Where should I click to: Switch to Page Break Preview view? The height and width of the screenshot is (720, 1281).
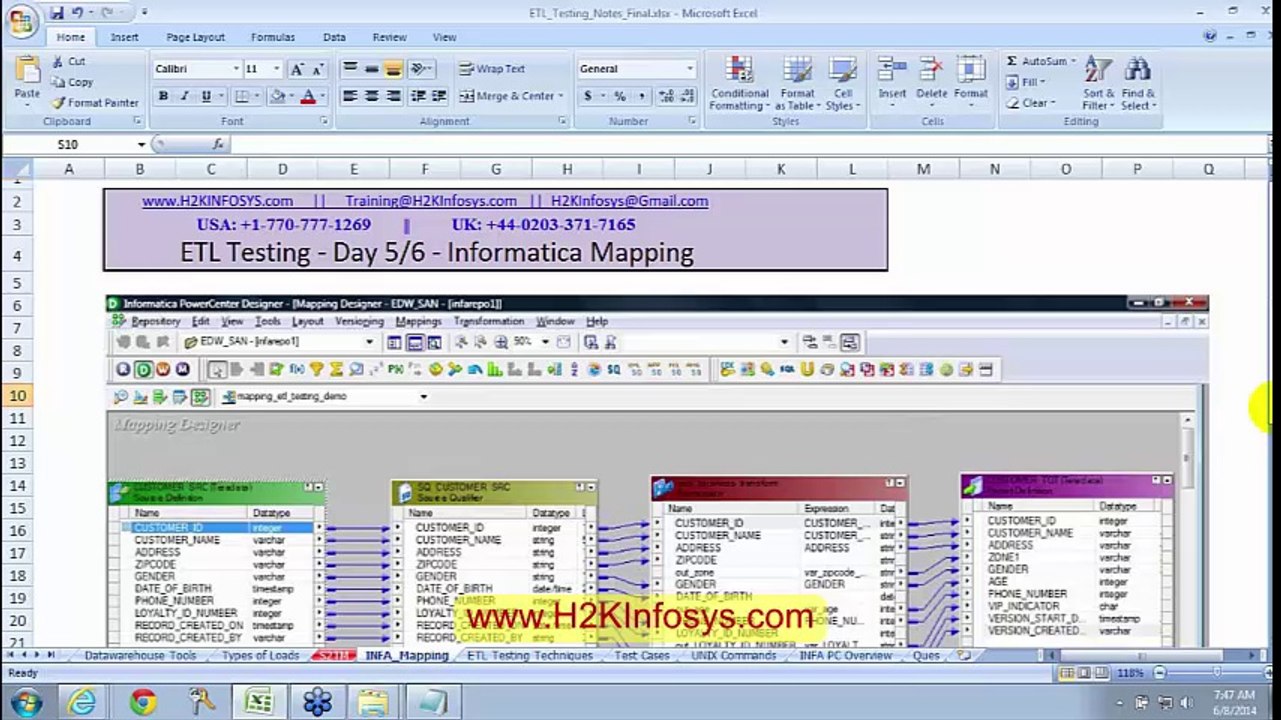(x=1100, y=673)
